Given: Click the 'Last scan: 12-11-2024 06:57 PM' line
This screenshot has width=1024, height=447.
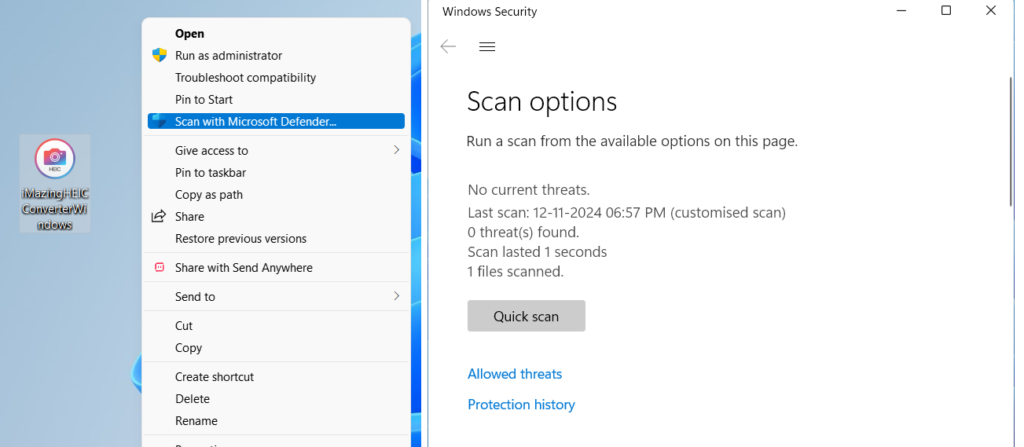Looking at the screenshot, I should [x=627, y=212].
